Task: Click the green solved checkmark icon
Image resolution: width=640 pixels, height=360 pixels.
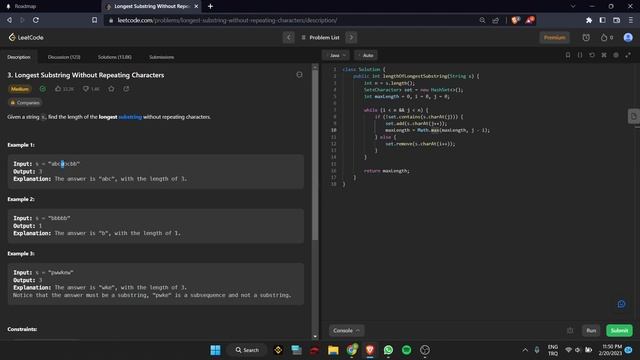Action: [43, 89]
